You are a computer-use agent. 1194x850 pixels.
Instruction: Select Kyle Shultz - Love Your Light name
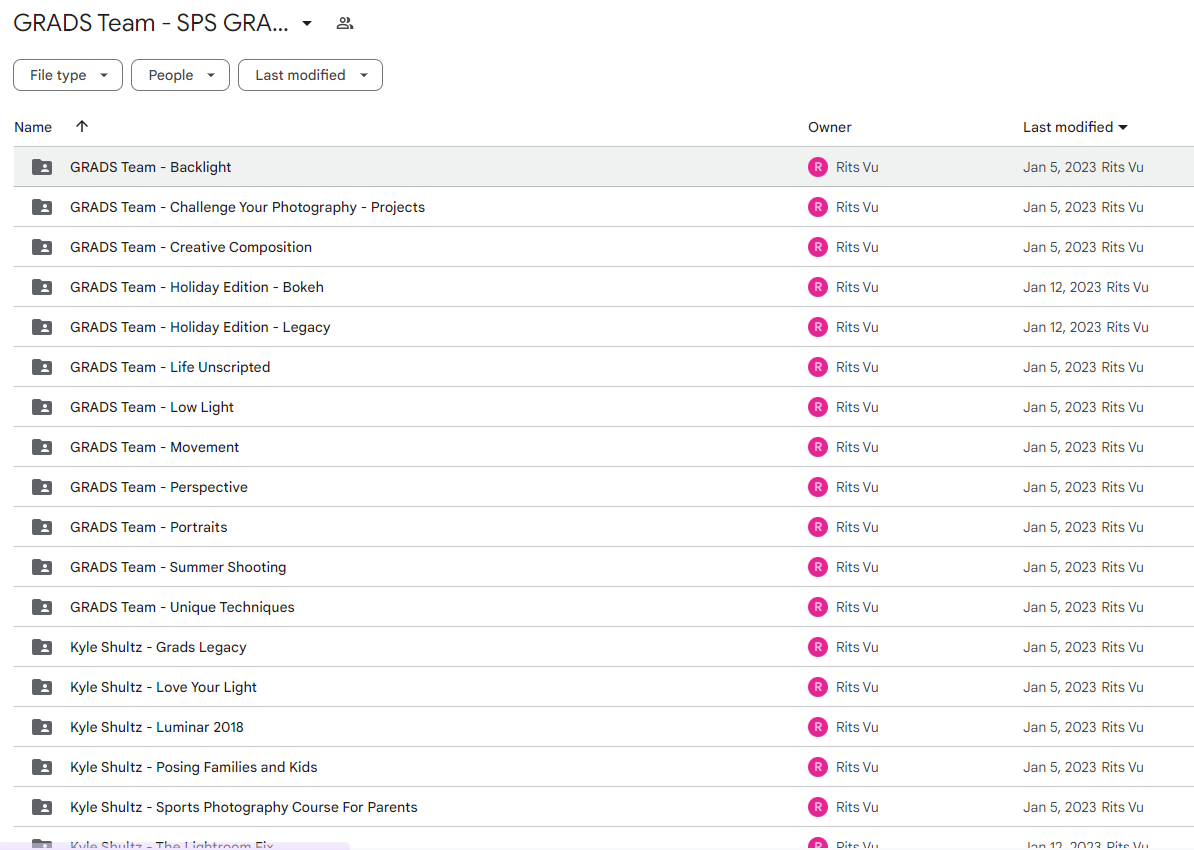pyautogui.click(x=164, y=687)
